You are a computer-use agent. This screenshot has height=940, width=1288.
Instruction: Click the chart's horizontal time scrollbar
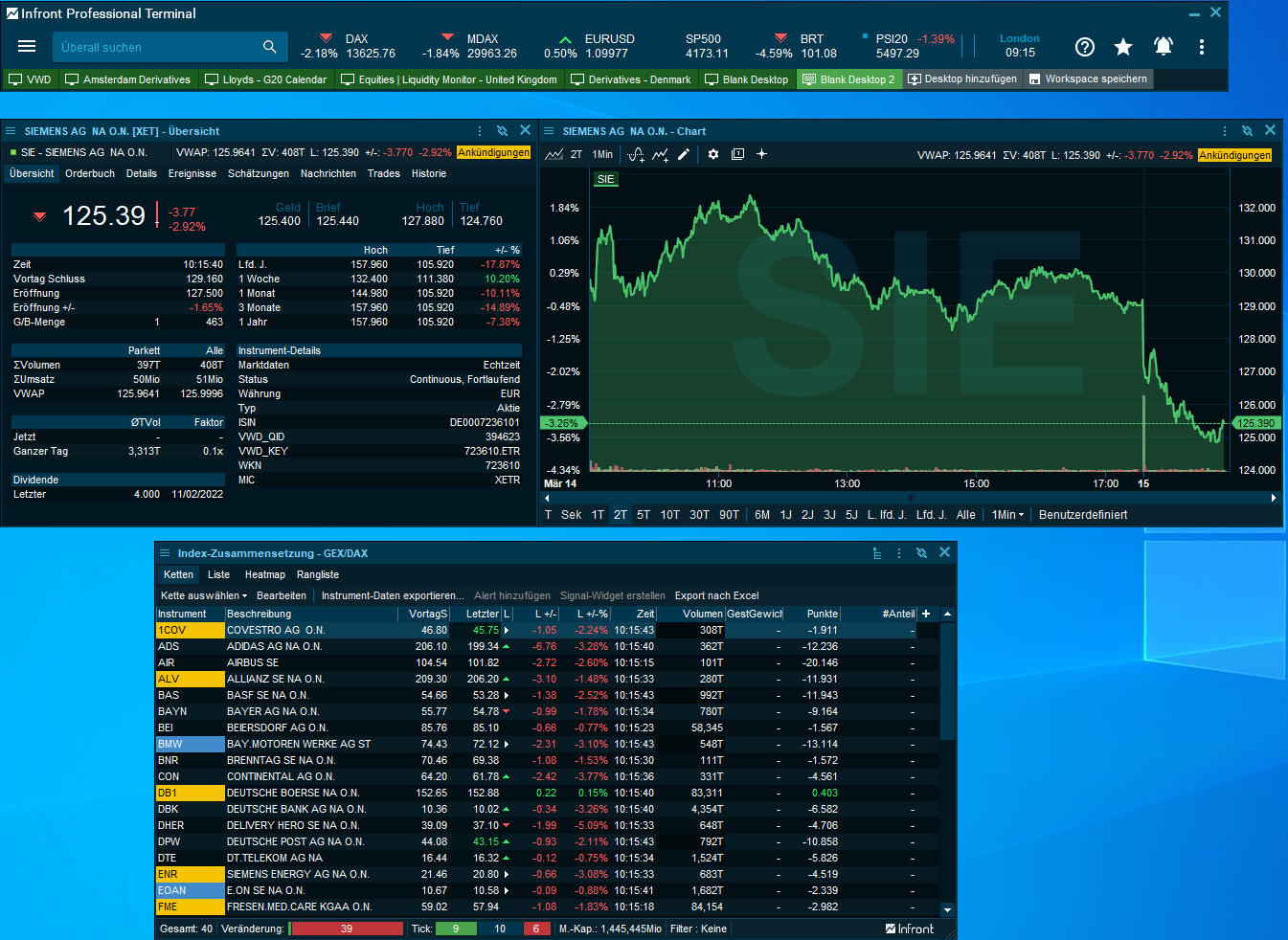point(910,498)
